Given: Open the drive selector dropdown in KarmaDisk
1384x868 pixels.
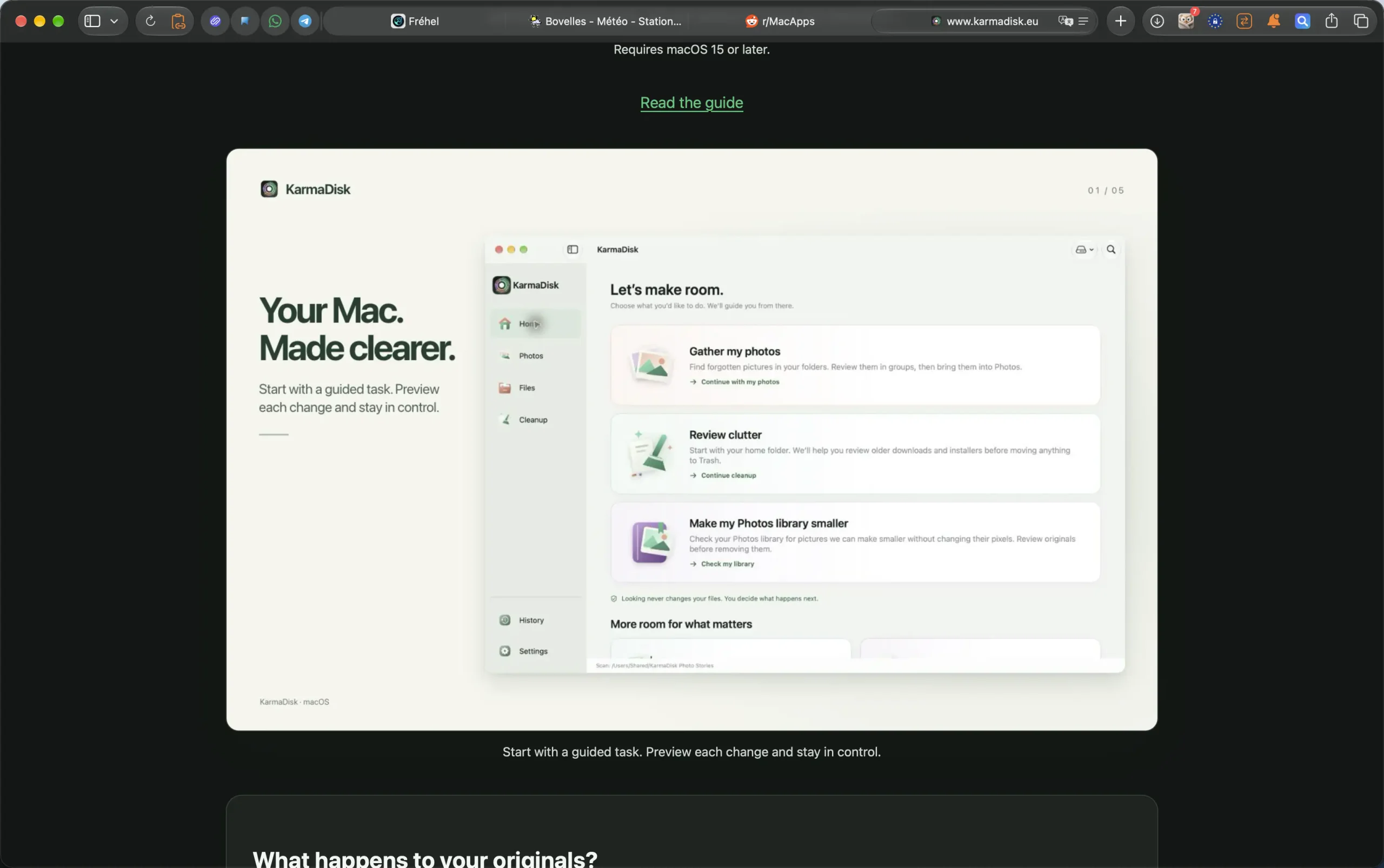Looking at the screenshot, I should pos(1084,249).
